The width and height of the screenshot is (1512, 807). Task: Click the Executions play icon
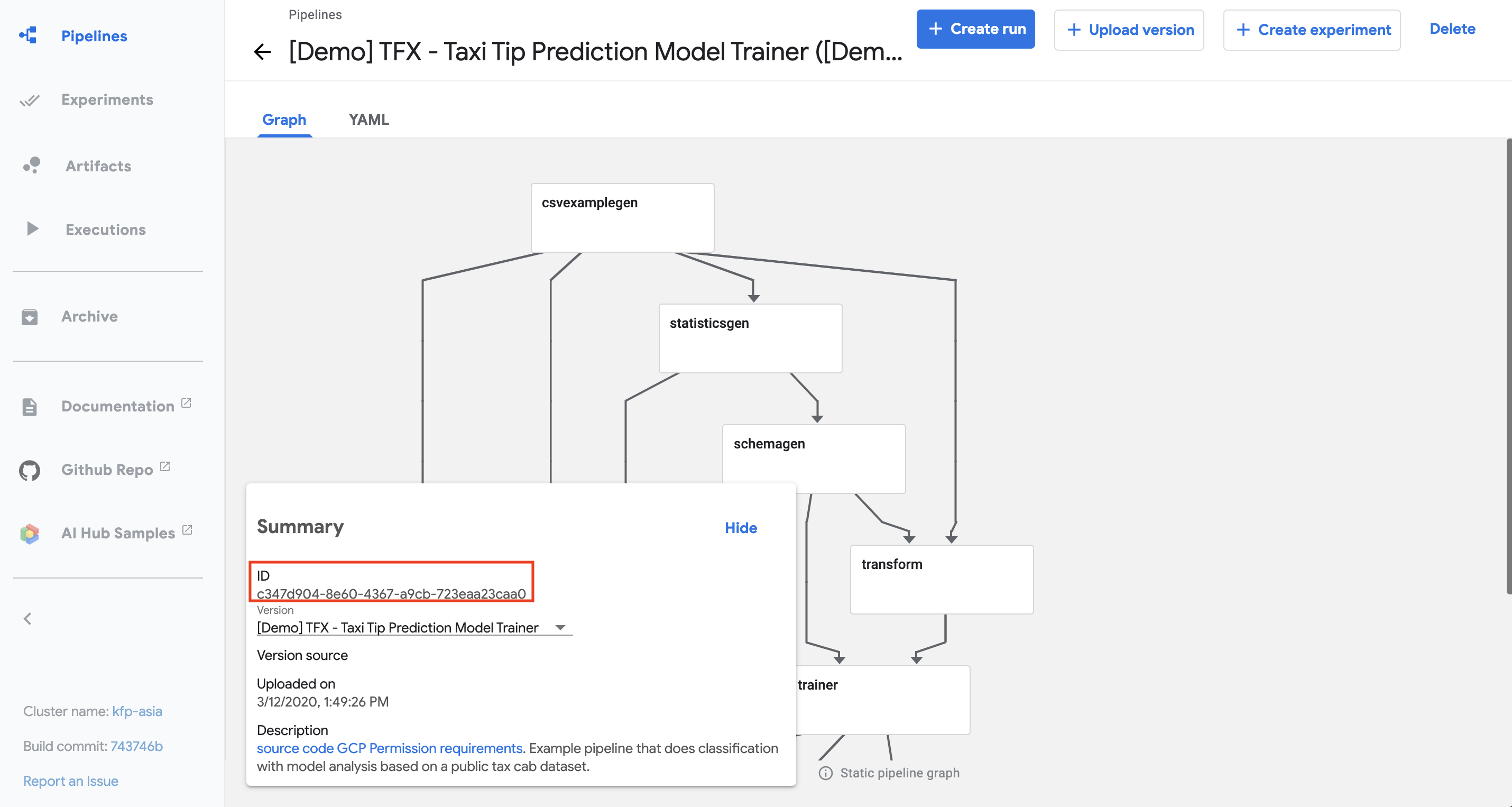[x=32, y=228]
